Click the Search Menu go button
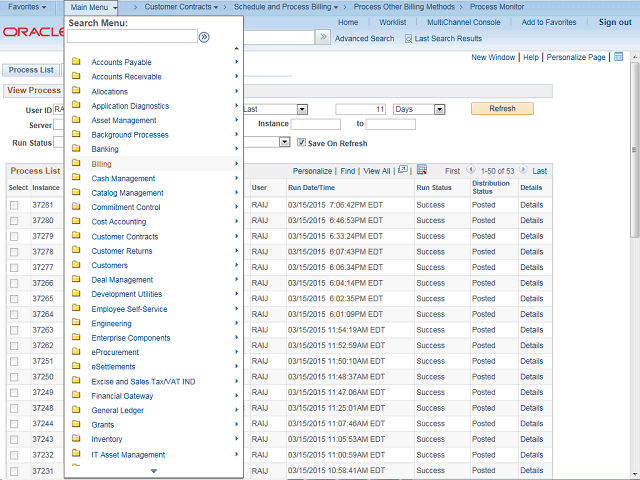This screenshot has height=480, width=640. pyautogui.click(x=204, y=37)
